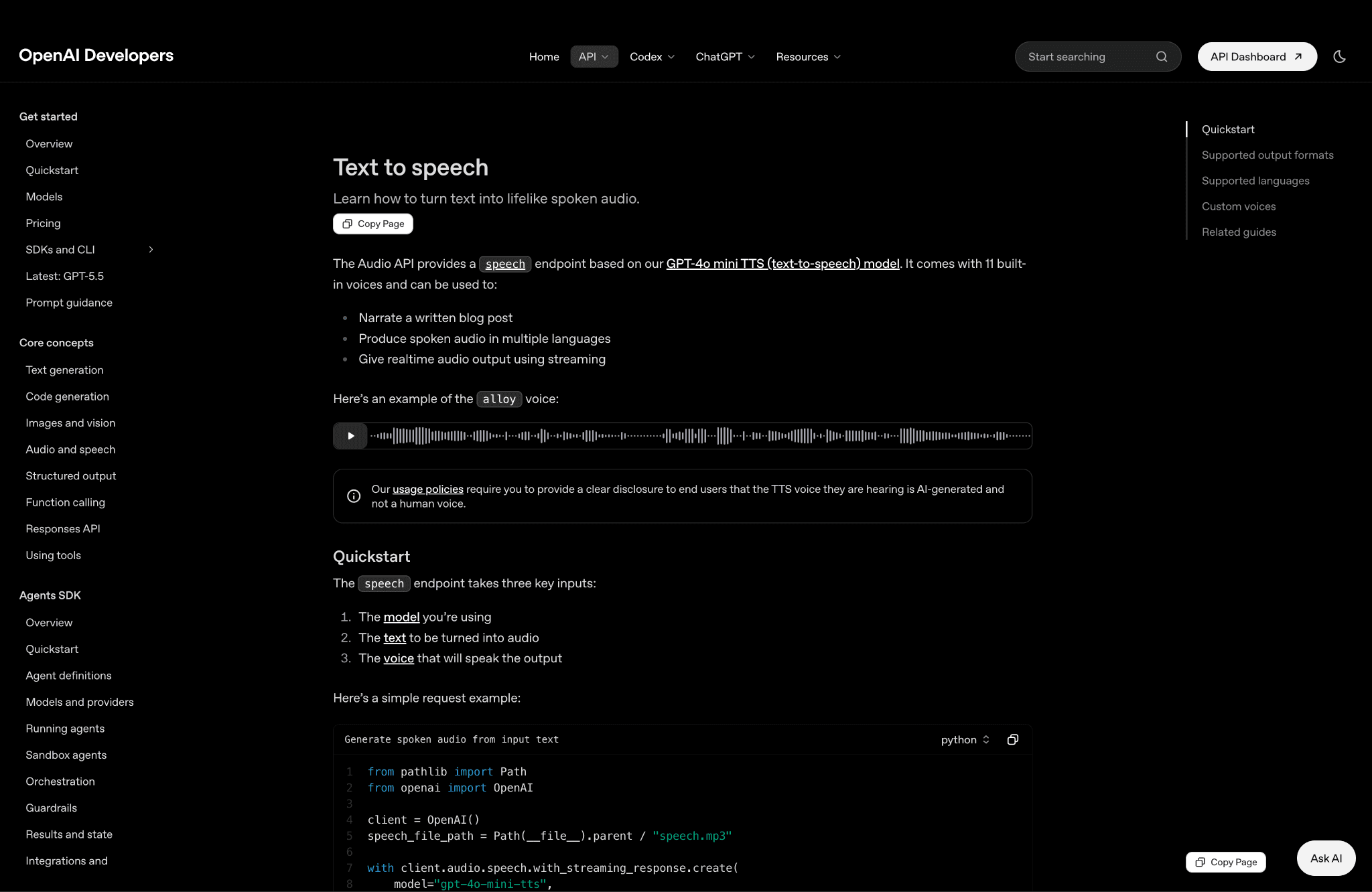Jump to Related guides section
Image resolution: width=1372 pixels, height=892 pixels.
pos(1239,232)
